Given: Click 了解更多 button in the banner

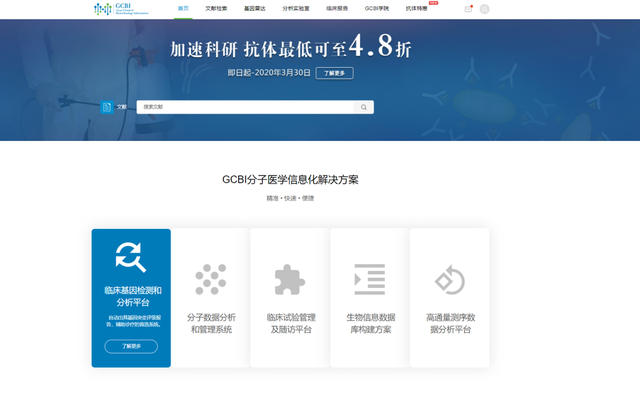Looking at the screenshot, I should 335,73.
